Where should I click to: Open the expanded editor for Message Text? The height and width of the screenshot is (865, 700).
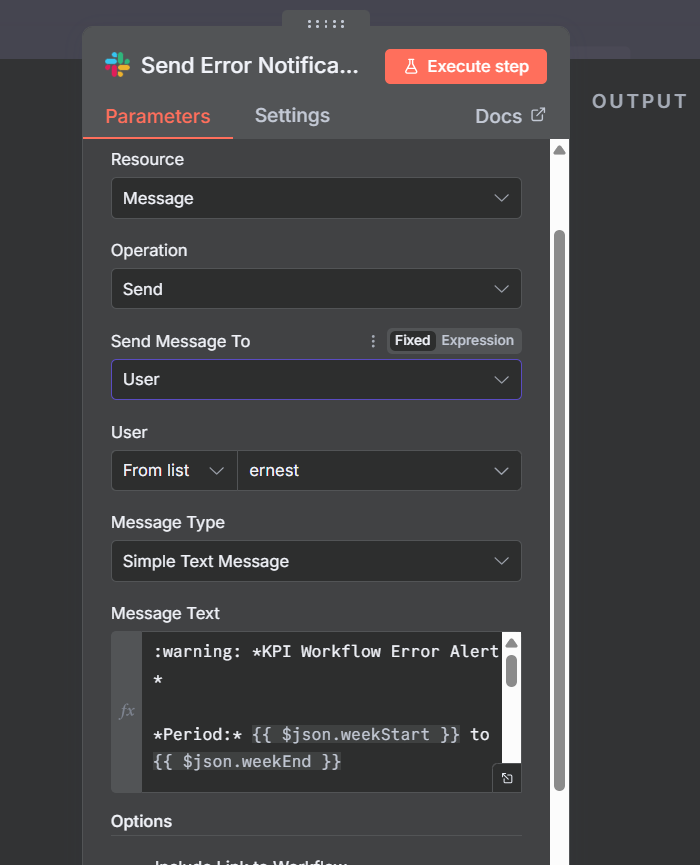tap(507, 778)
